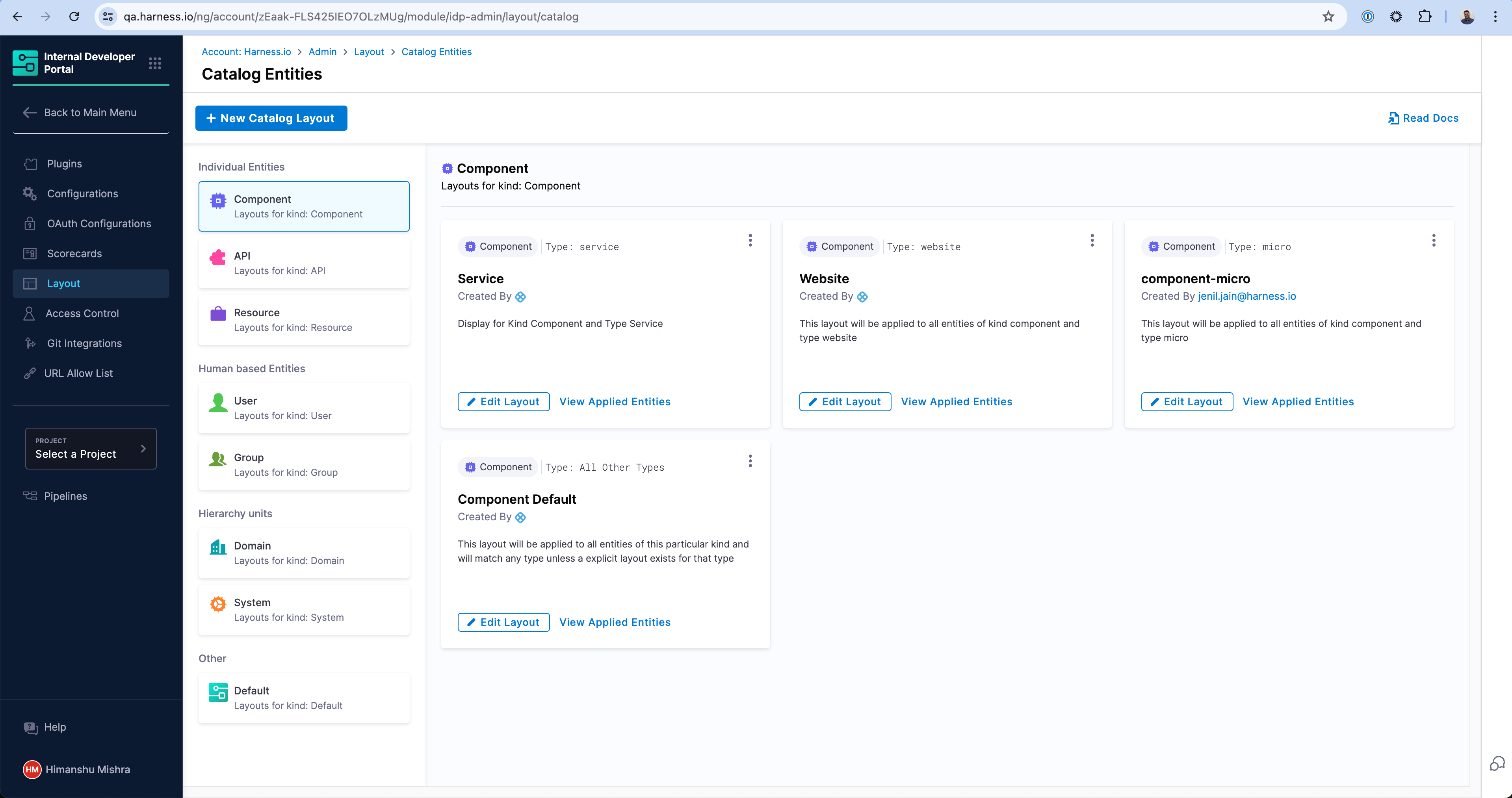Click the New Catalog Layout button

tap(271, 118)
